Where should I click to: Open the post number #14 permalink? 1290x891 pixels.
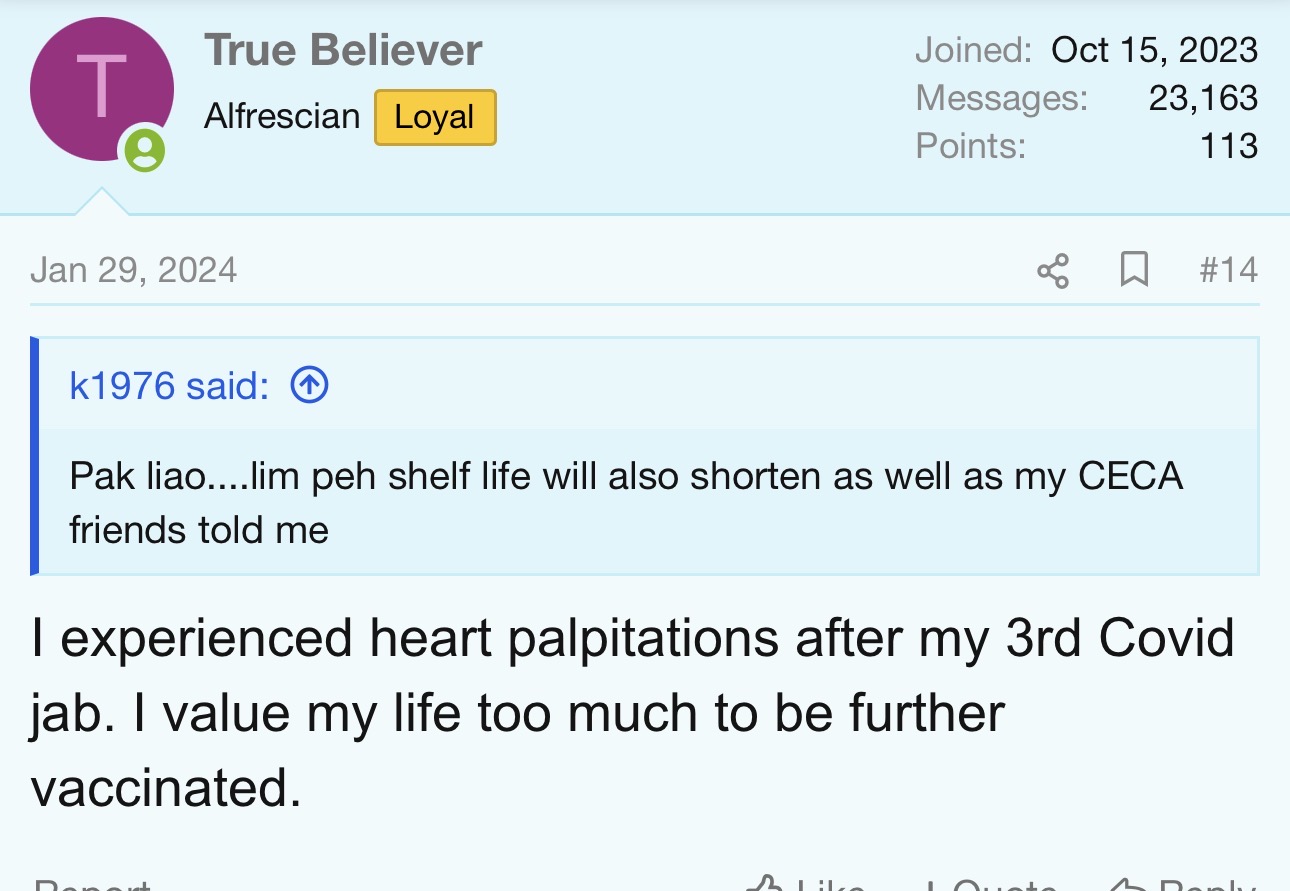pyautogui.click(x=1228, y=270)
